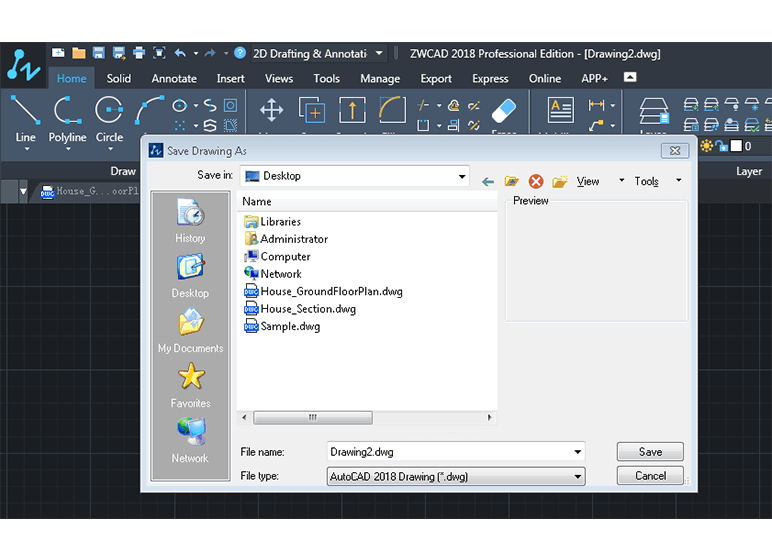Switch to the Insert ribbon tab
This screenshot has width=772, height=560.
click(x=230, y=78)
